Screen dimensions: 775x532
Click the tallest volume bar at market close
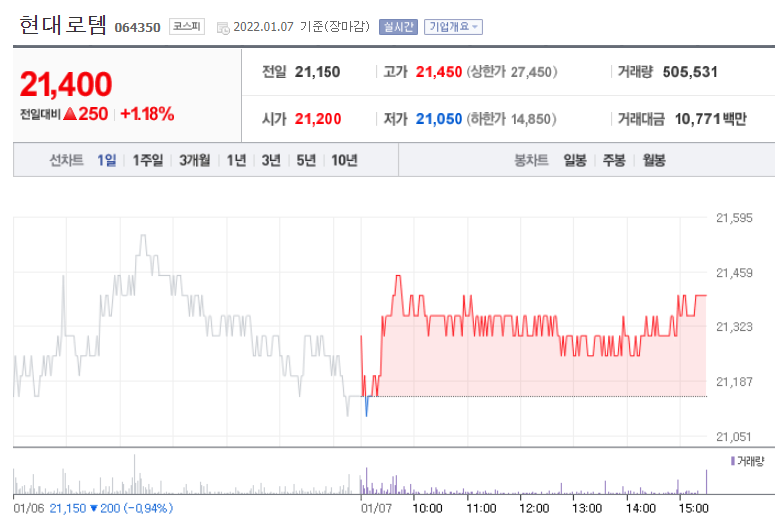click(x=706, y=482)
